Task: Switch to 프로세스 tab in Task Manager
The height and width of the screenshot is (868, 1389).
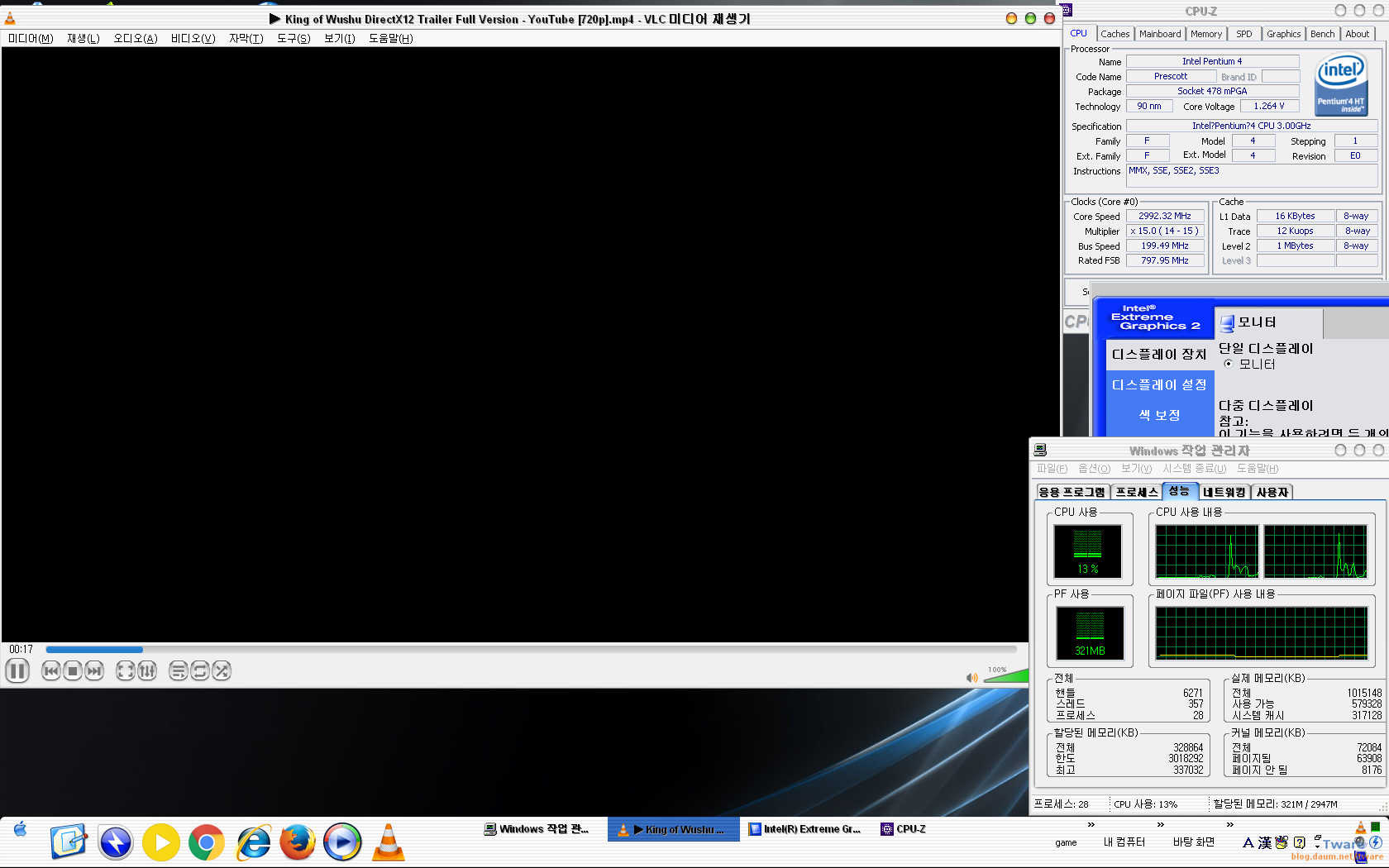Action: [1137, 492]
